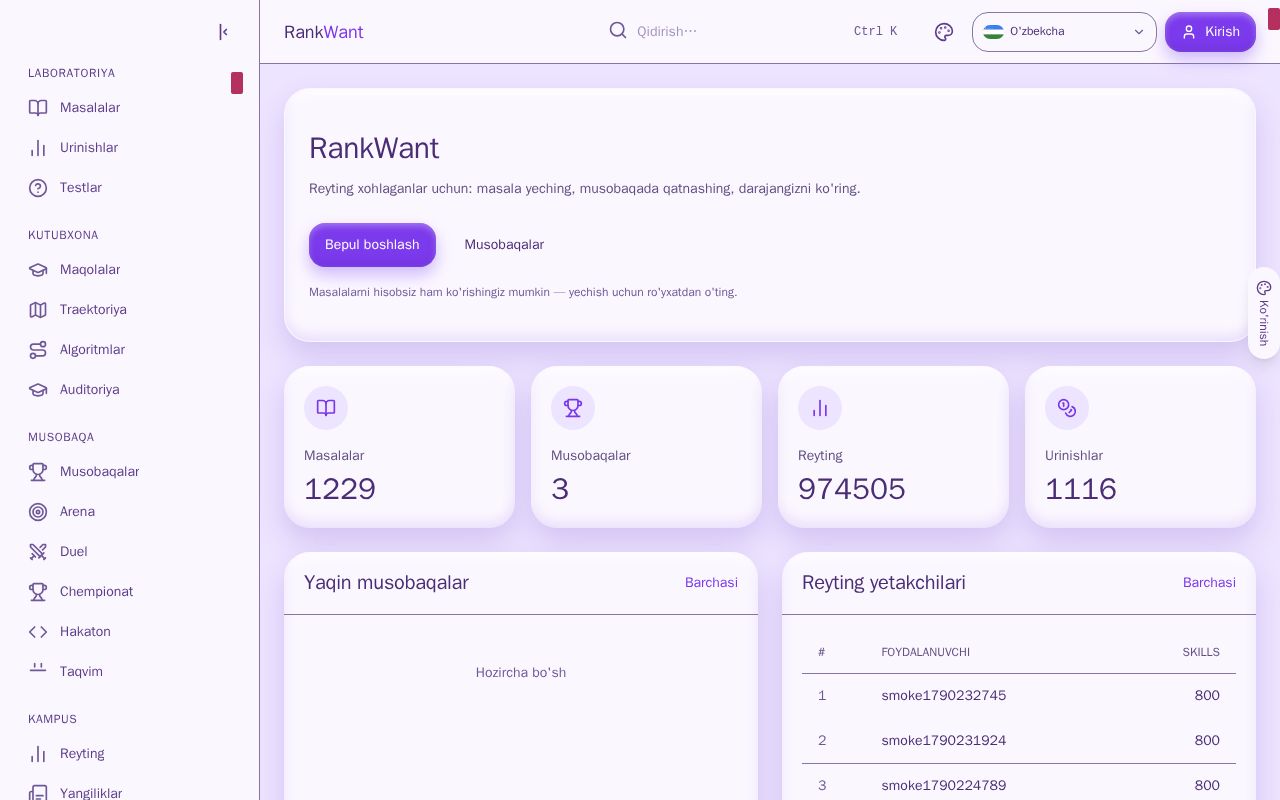Screen dimensions: 1280x800
Task: Click the 1116 Urinishlar count
Action: [1081, 489]
